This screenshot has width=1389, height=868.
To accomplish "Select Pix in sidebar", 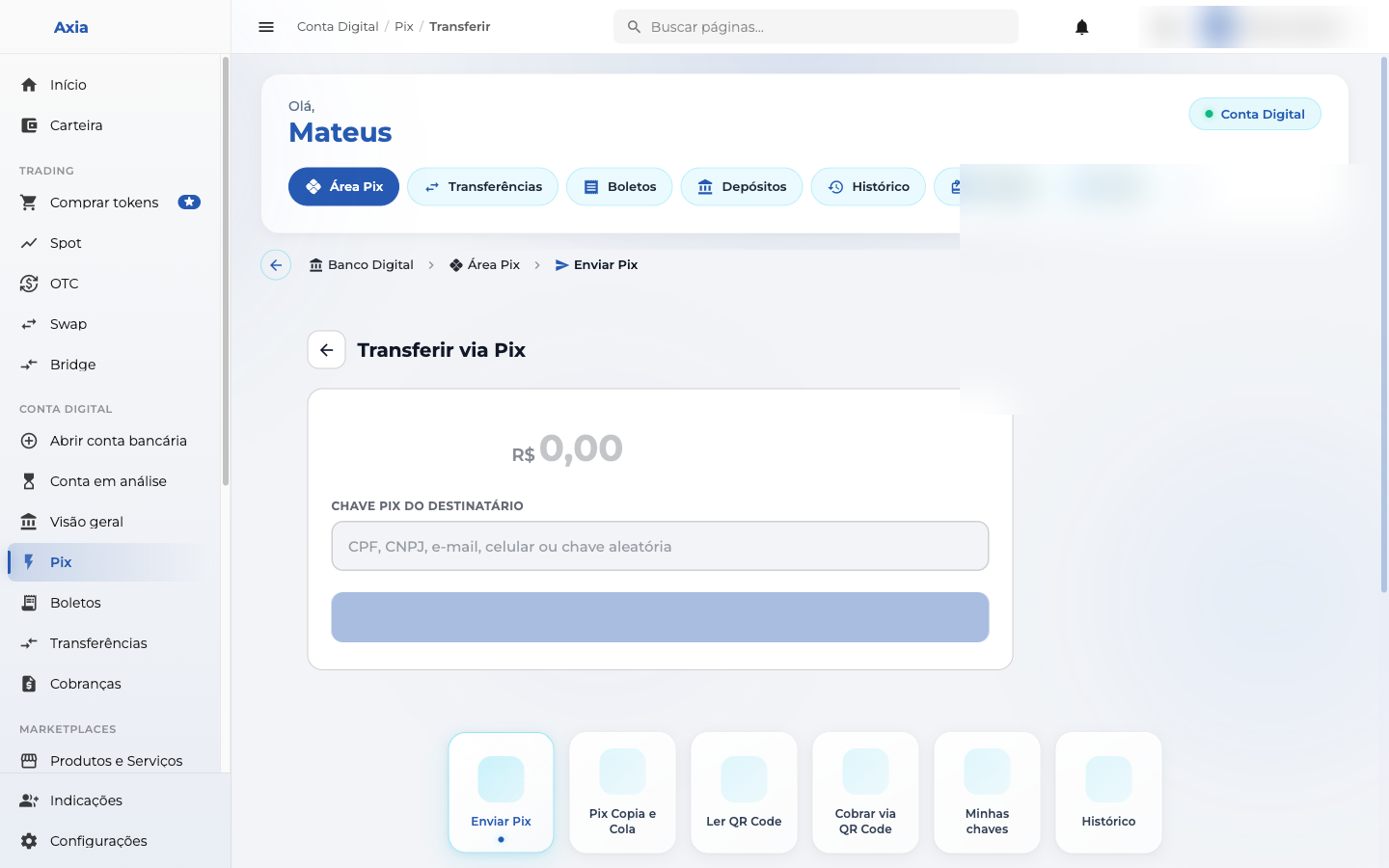I will tap(110, 562).
